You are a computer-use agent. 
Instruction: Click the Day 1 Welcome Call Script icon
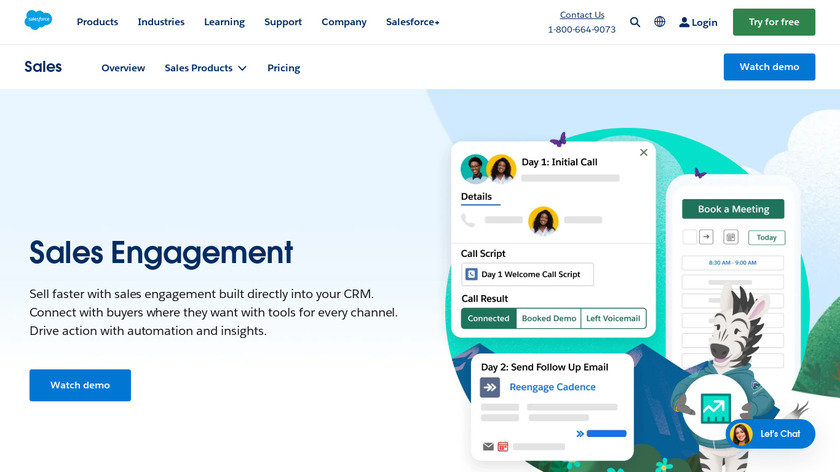tap(471, 274)
